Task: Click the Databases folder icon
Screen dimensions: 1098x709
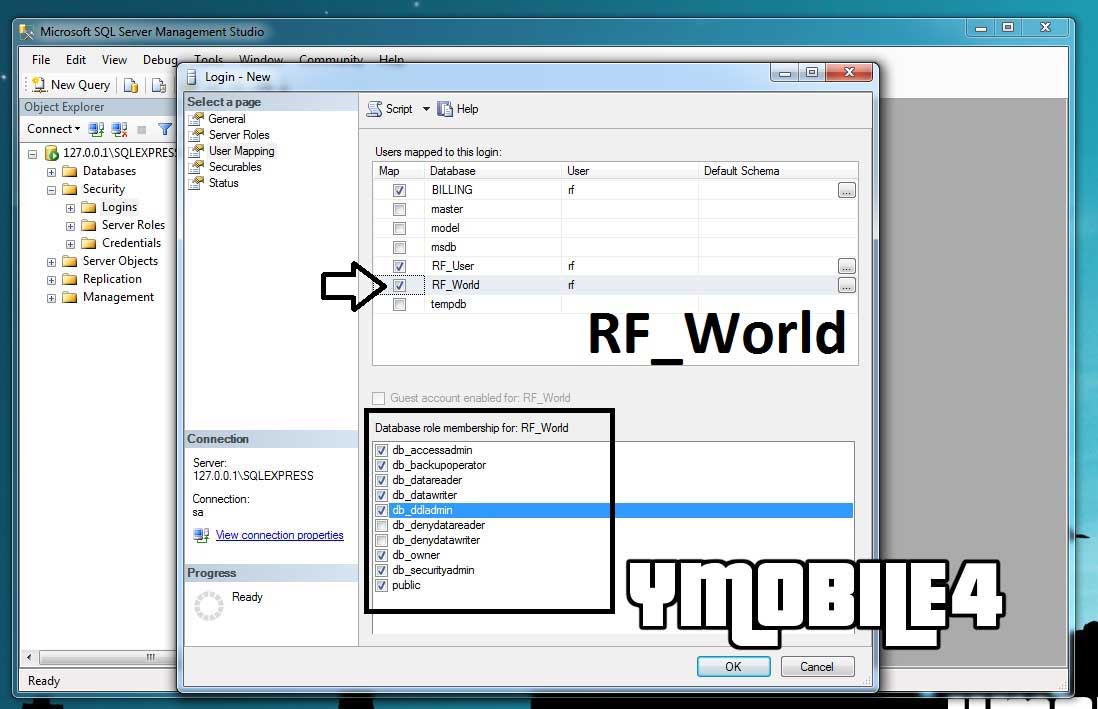Action: (69, 171)
